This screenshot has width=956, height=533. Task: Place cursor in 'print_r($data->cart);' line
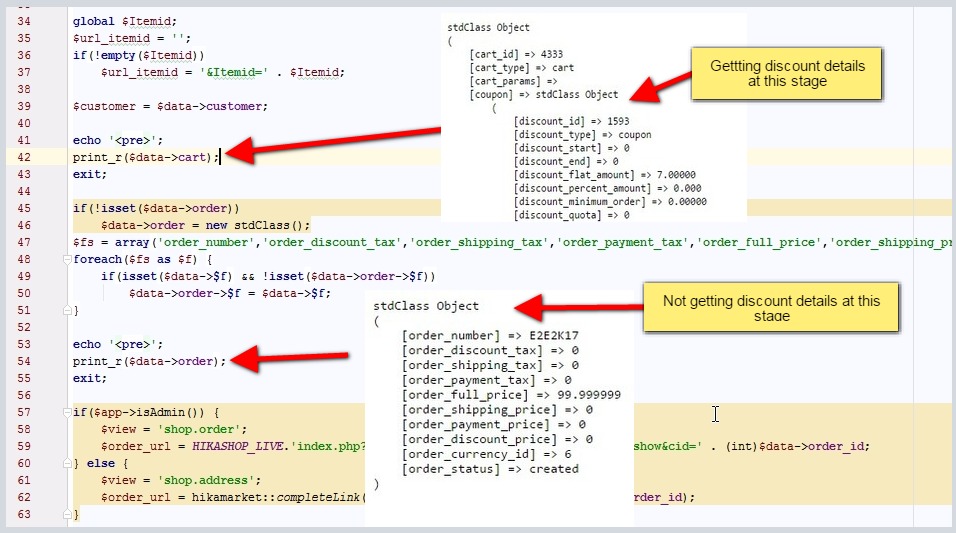pos(146,157)
